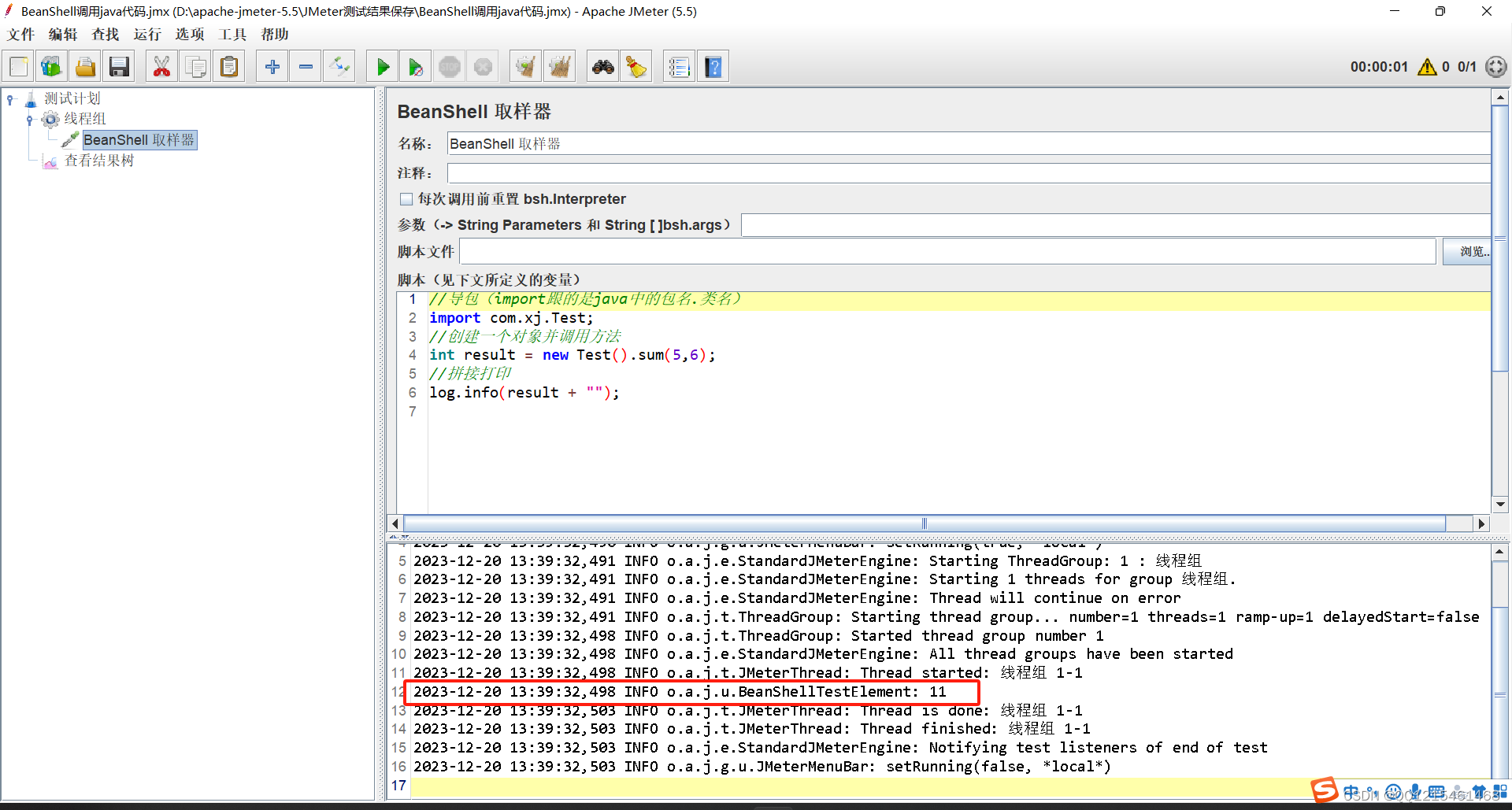Click script line 'log.info(result + "");'
This screenshot has height=810, width=1512.
524,393
